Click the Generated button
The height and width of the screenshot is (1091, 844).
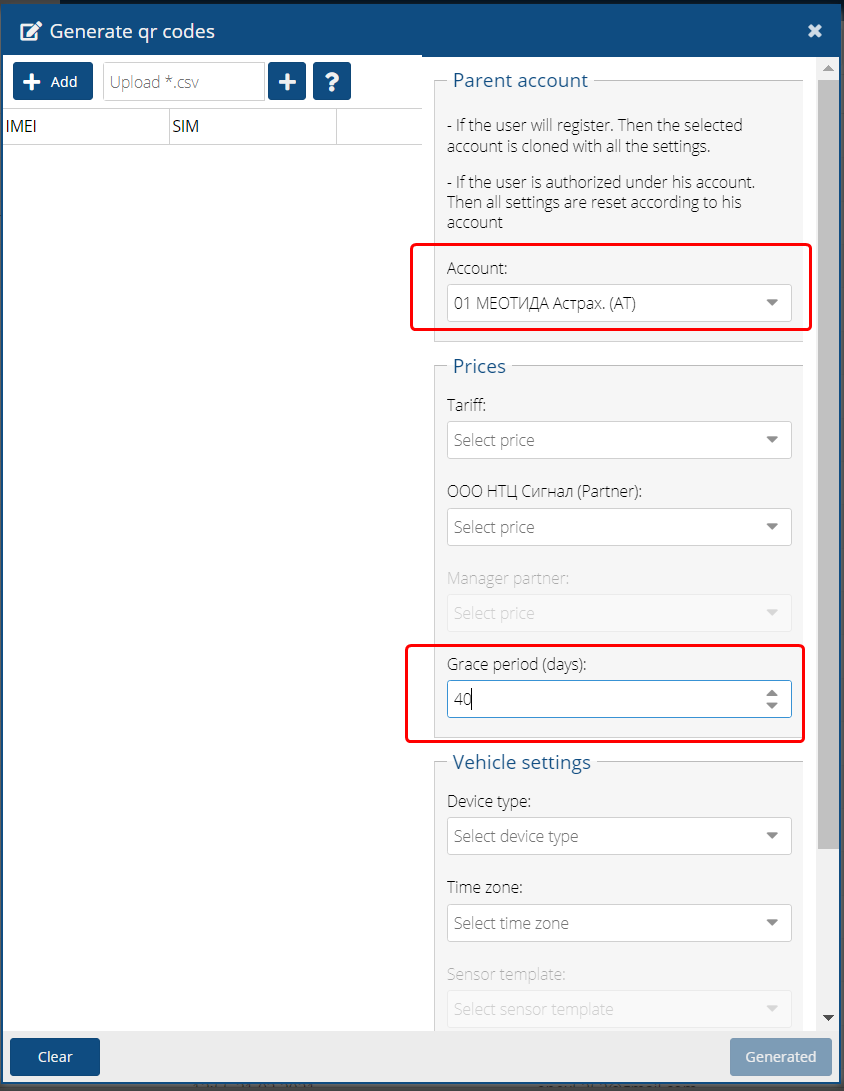pyautogui.click(x=780, y=1057)
